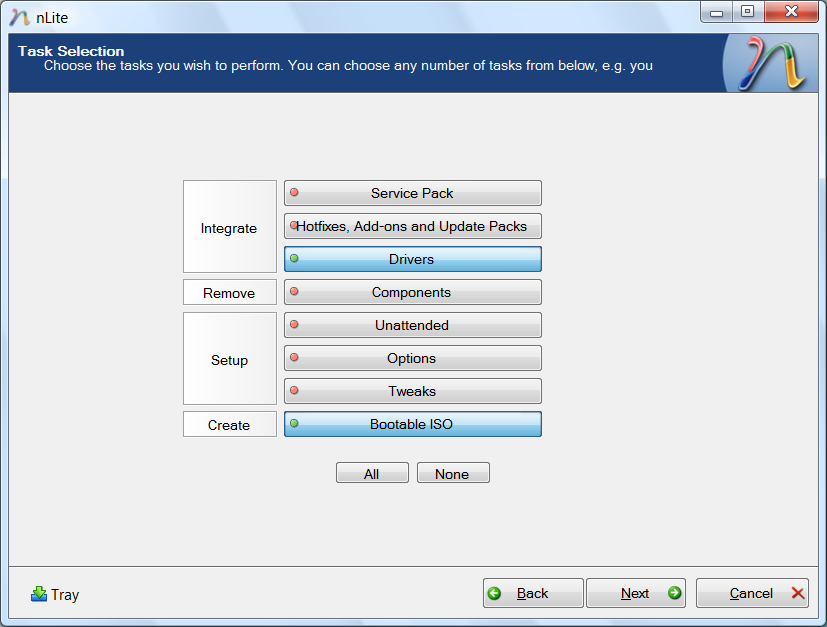
Task: Toggle Hotfixes, Add-ons and Update Packs
Action: (412, 226)
